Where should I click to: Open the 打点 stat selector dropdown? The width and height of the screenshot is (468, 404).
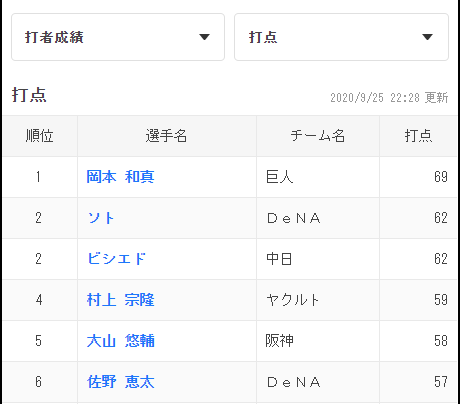pos(341,37)
